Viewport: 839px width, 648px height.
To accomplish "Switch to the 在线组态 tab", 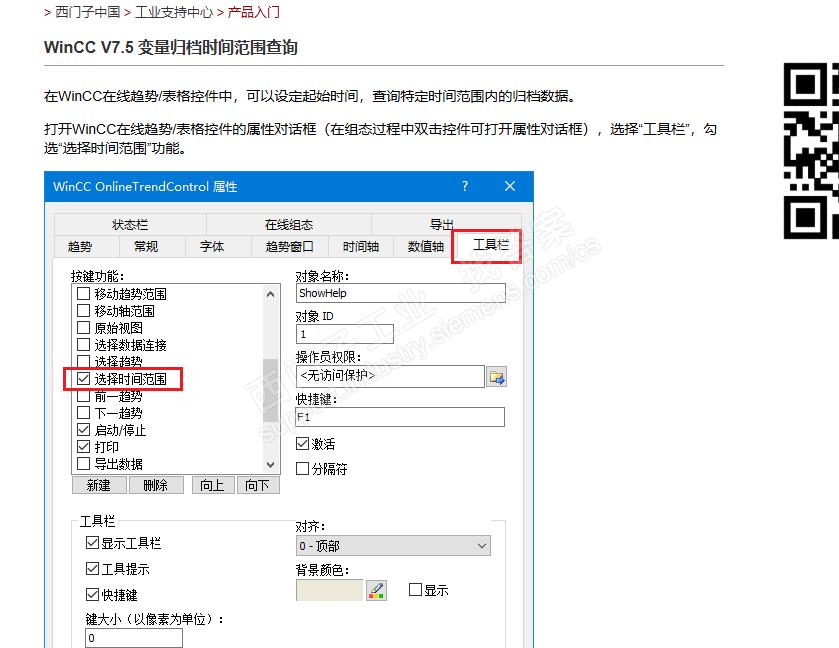I will tap(289, 224).
